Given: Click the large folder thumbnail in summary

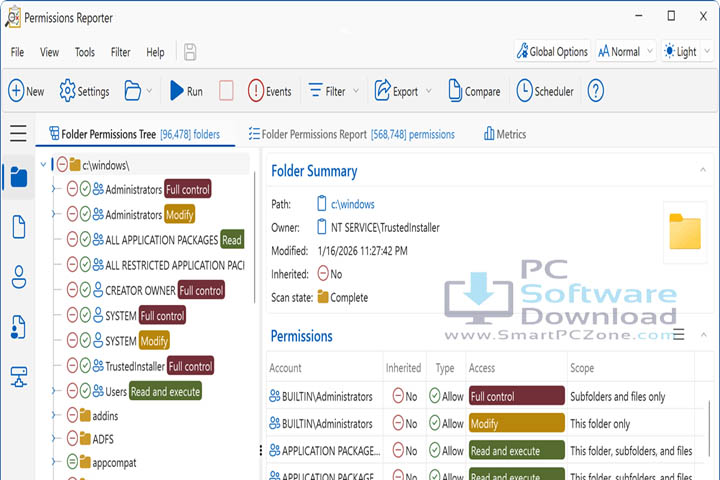Looking at the screenshot, I should point(685,232).
